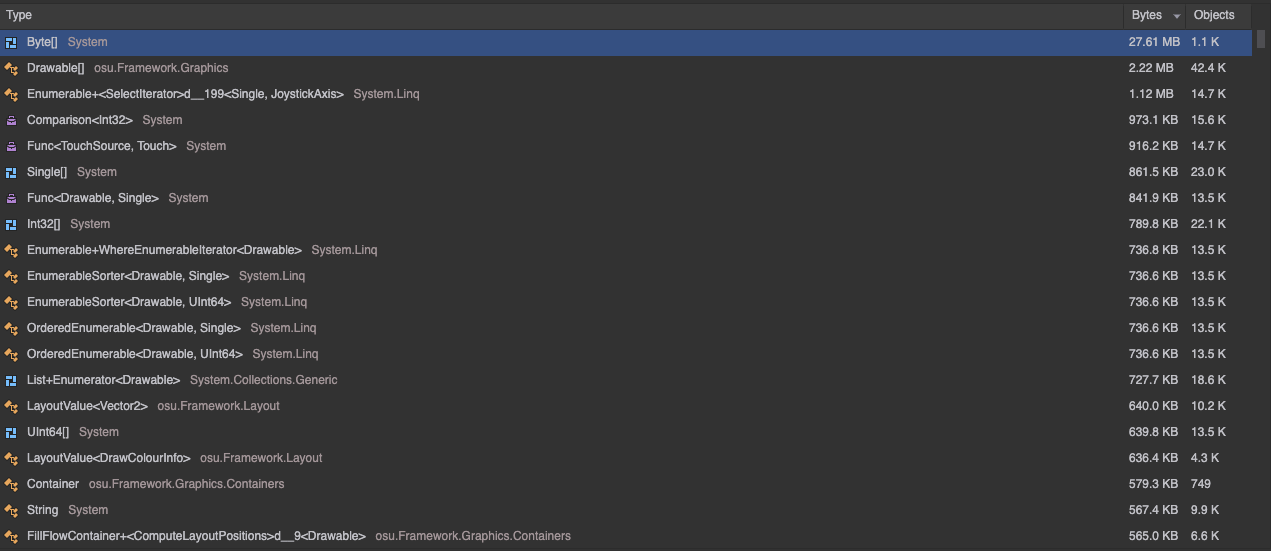Toggle the sort arrow in Bytes header

pyautogui.click(x=1176, y=16)
